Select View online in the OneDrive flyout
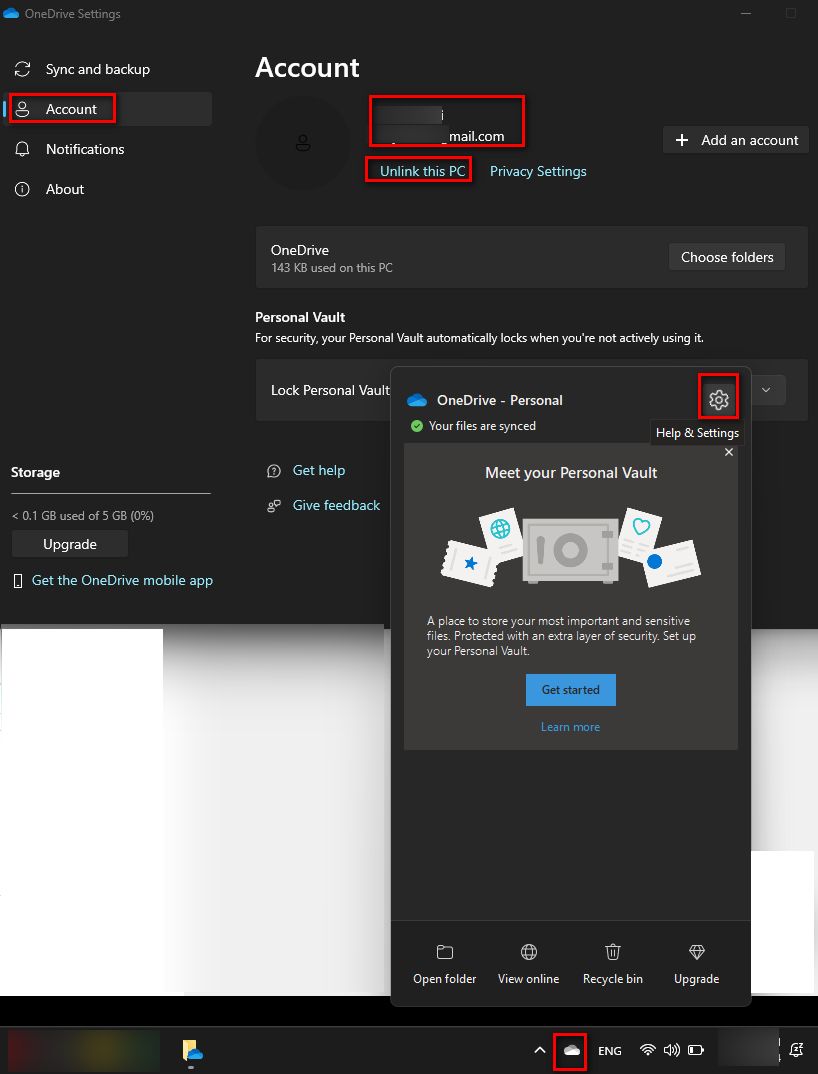818x1074 pixels. pos(528,963)
